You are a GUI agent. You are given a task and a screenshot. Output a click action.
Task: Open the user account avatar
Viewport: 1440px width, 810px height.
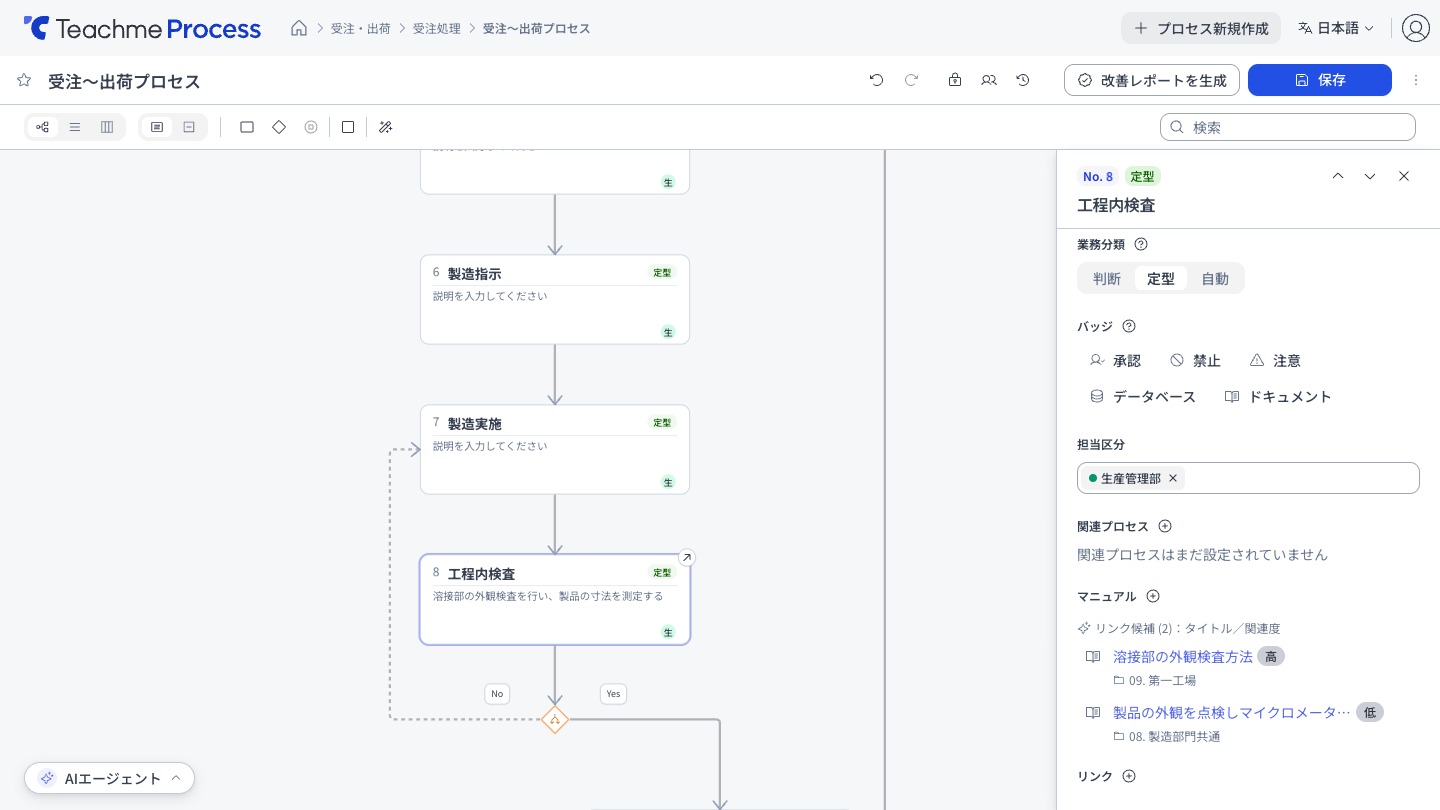pos(1415,28)
